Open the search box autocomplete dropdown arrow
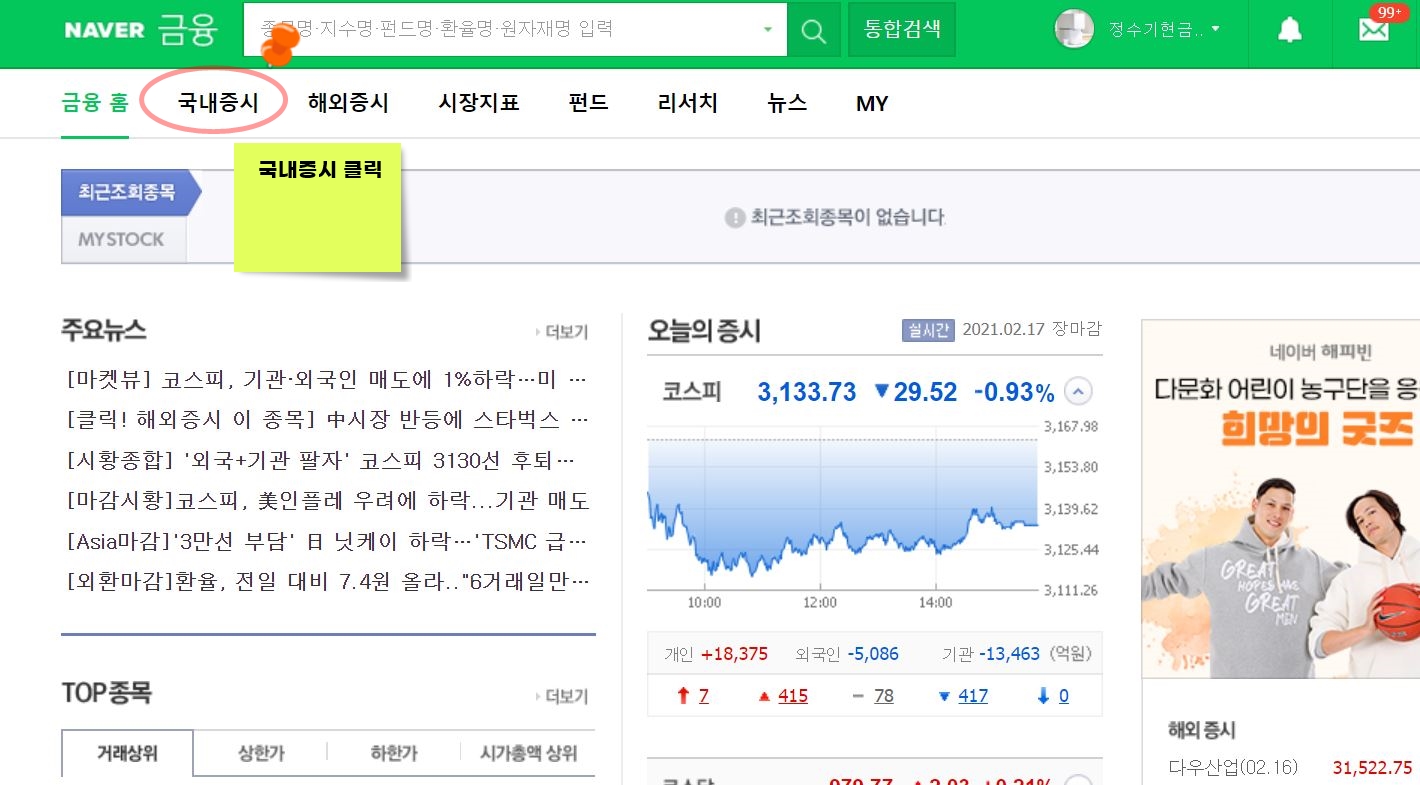Image resolution: width=1420 pixels, height=785 pixels. [x=768, y=30]
